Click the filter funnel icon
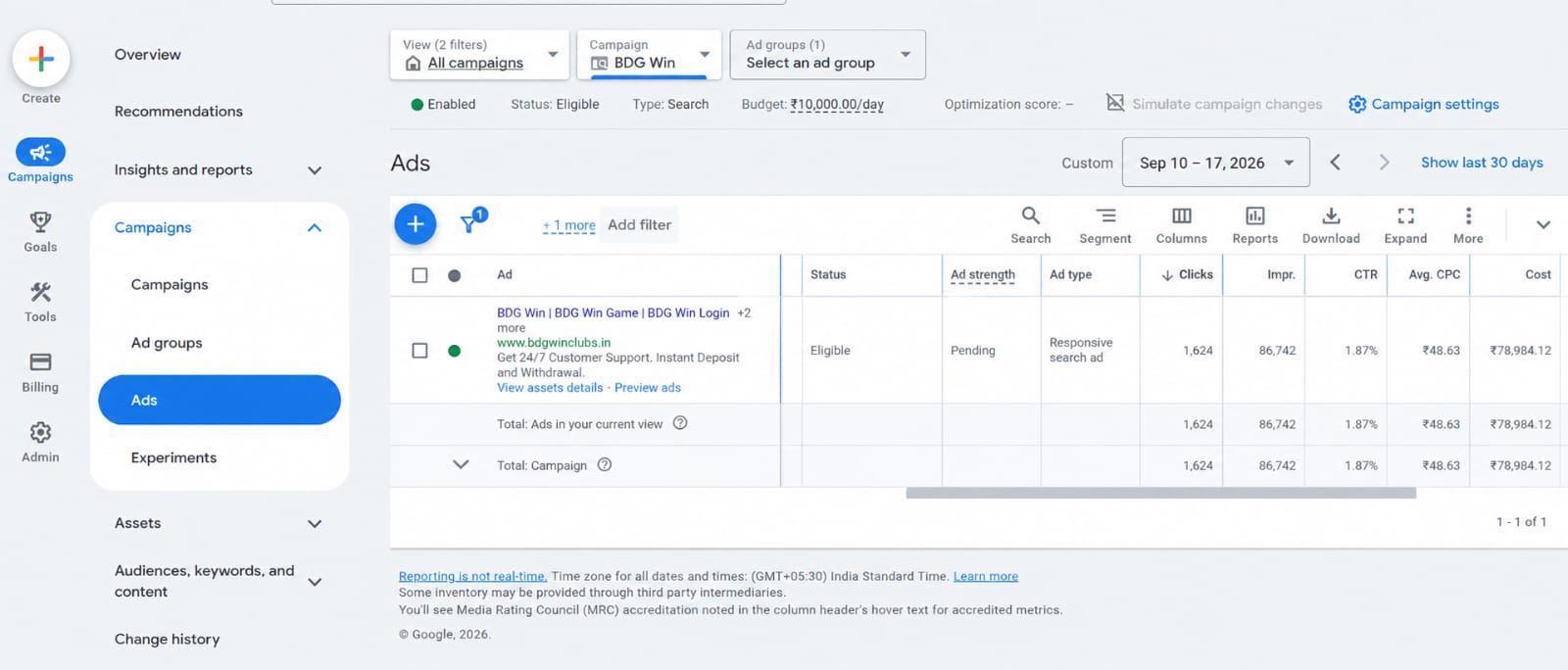Screen dimensions: 1568x670 pos(469,224)
